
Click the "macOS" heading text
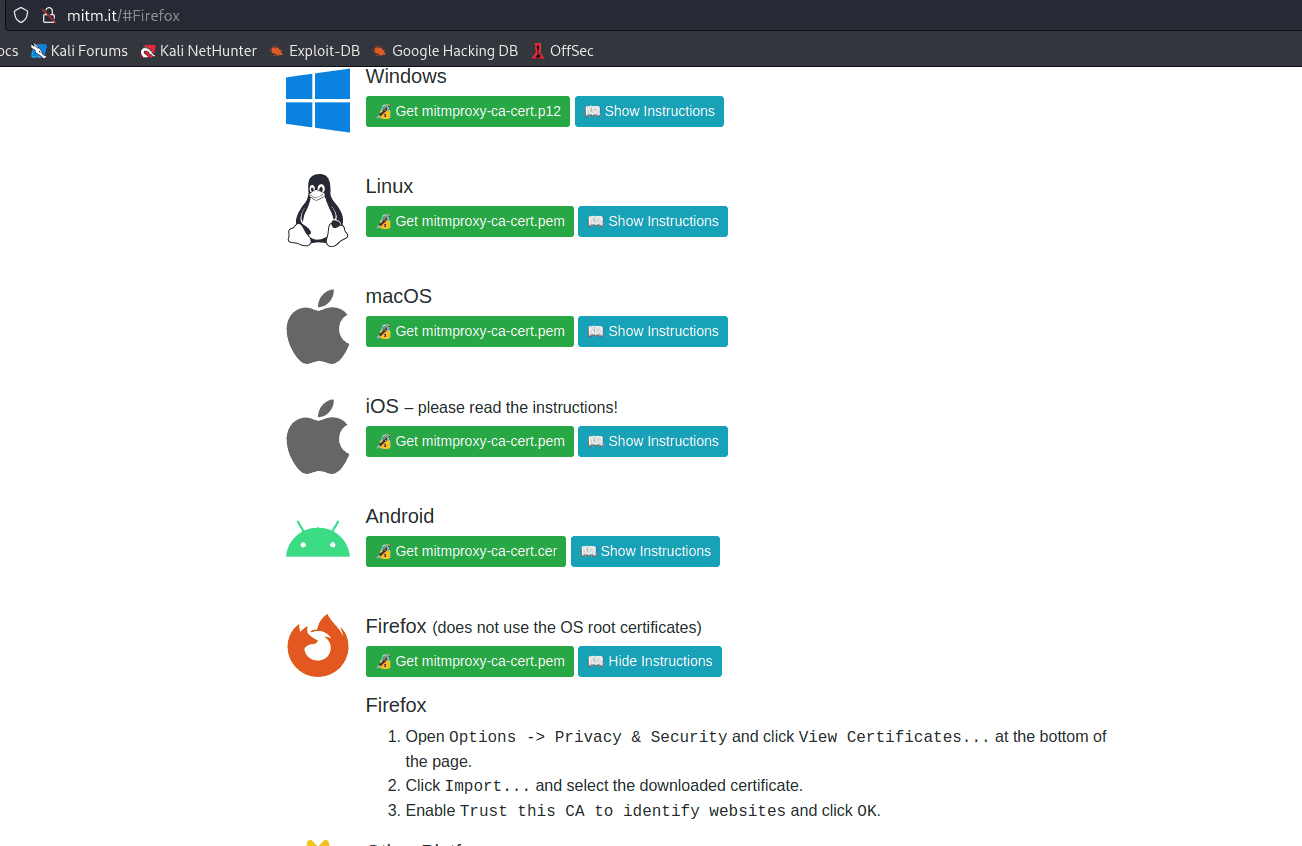pyautogui.click(x=399, y=297)
